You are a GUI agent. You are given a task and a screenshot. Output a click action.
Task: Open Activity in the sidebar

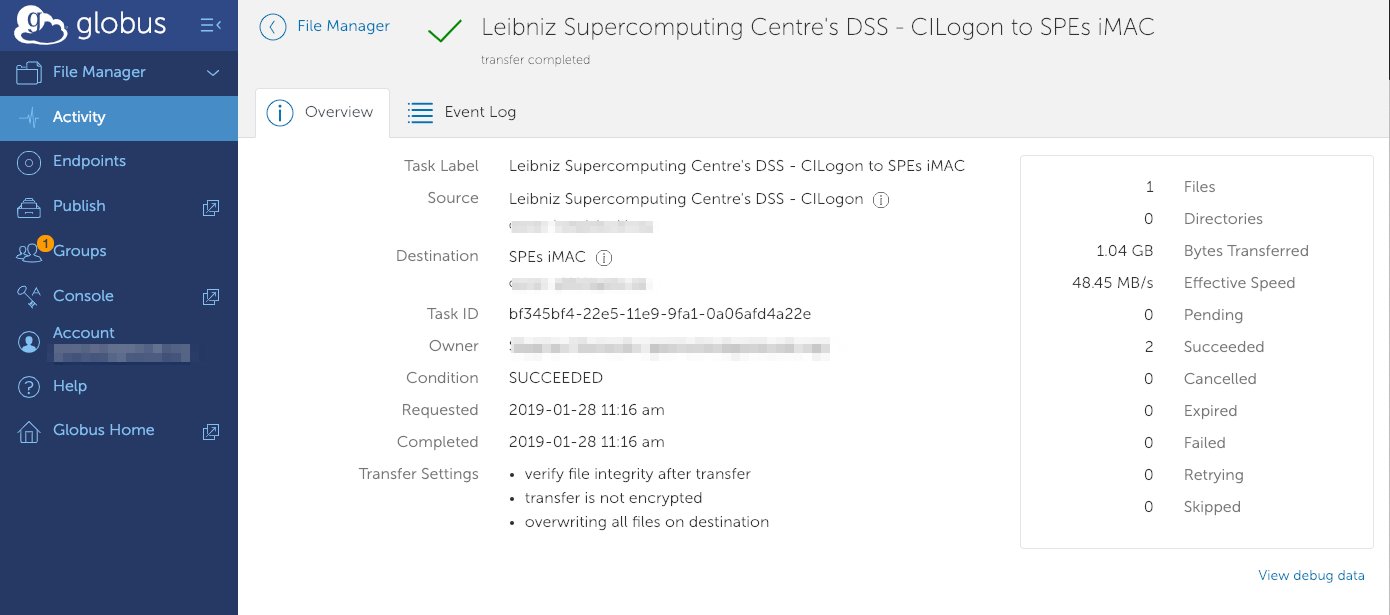click(79, 117)
